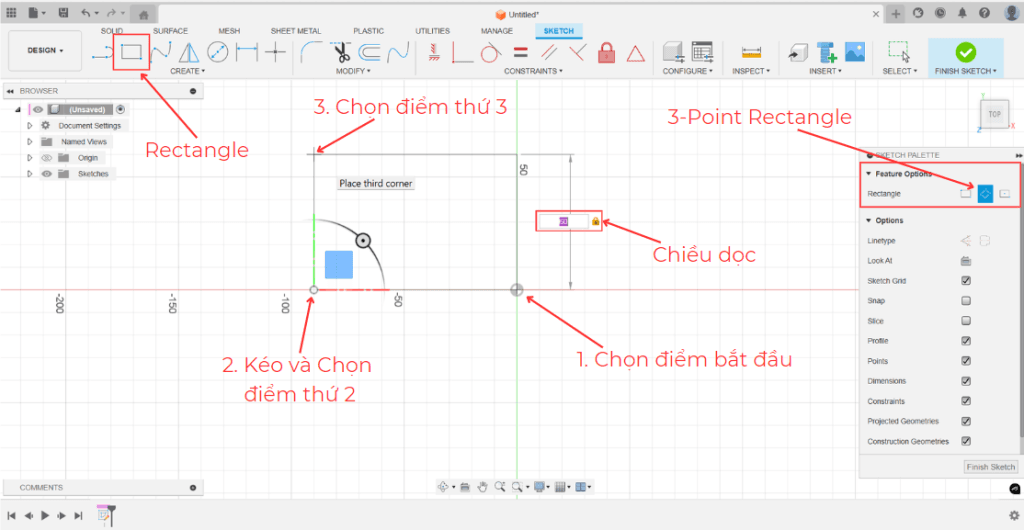Click the Look At icon in palette
The image size is (1024, 530).
(966, 261)
